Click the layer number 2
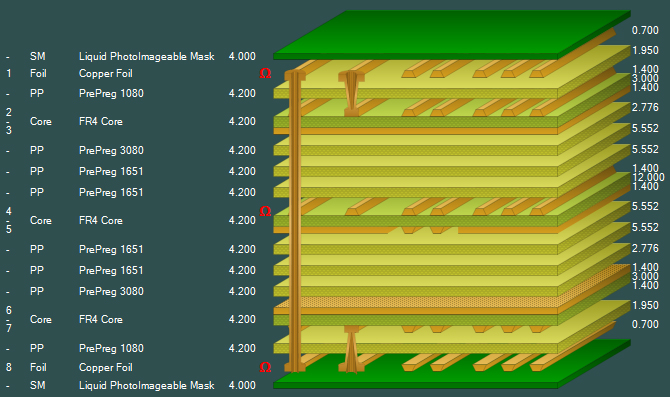Viewport: 670px width, 397px height. click(9, 112)
